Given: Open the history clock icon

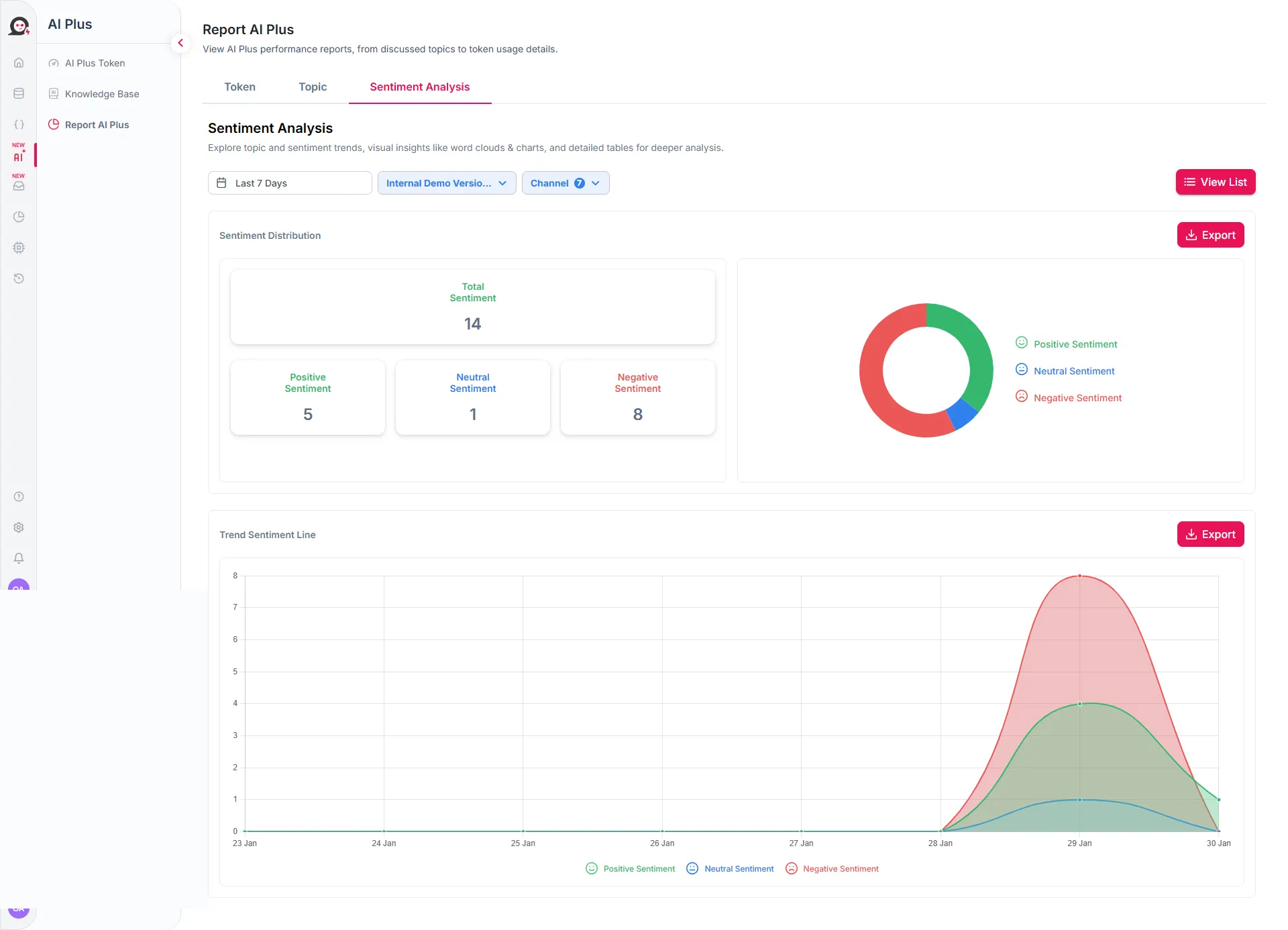Looking at the screenshot, I should tap(19, 278).
